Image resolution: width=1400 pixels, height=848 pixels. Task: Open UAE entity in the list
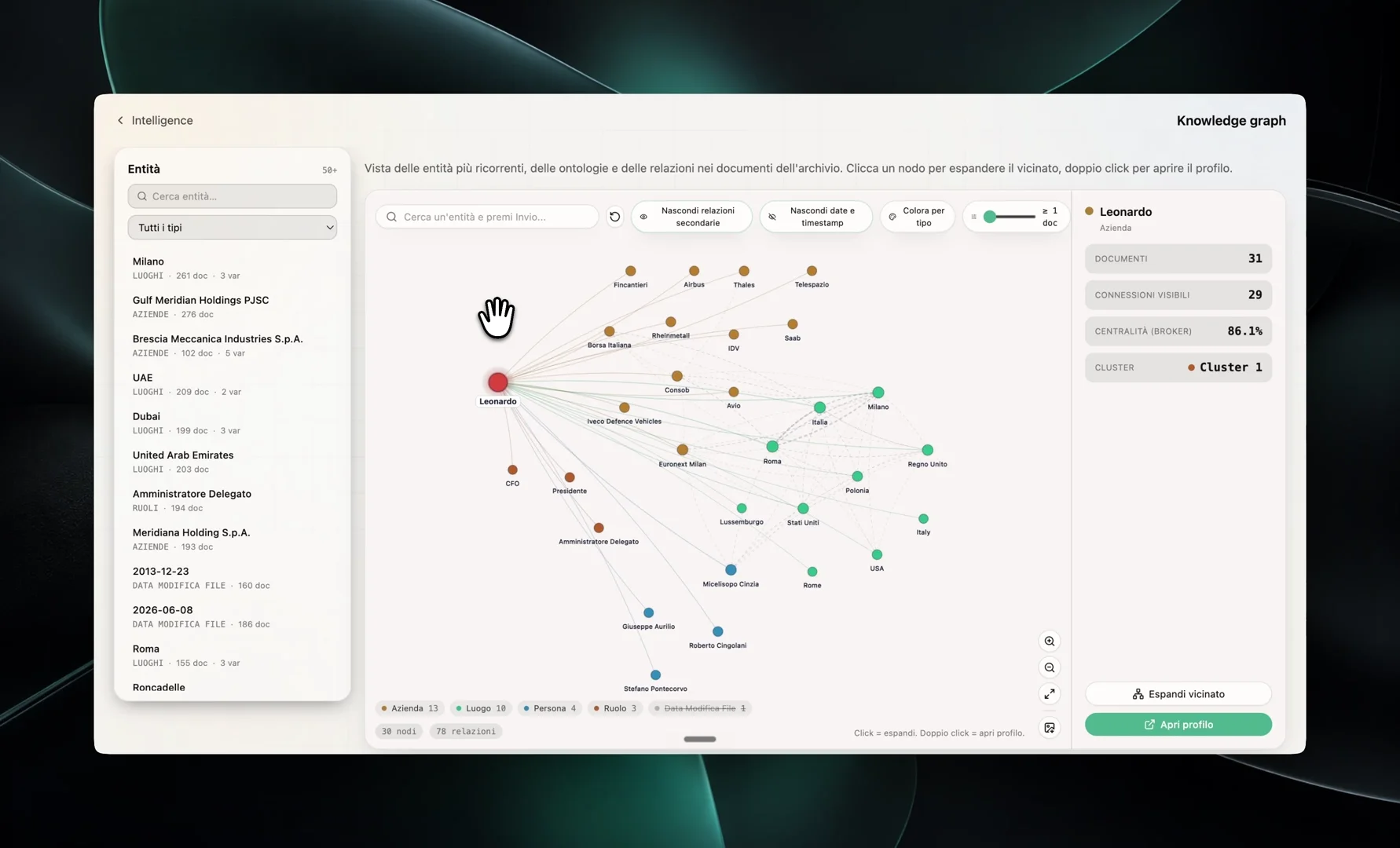click(233, 384)
